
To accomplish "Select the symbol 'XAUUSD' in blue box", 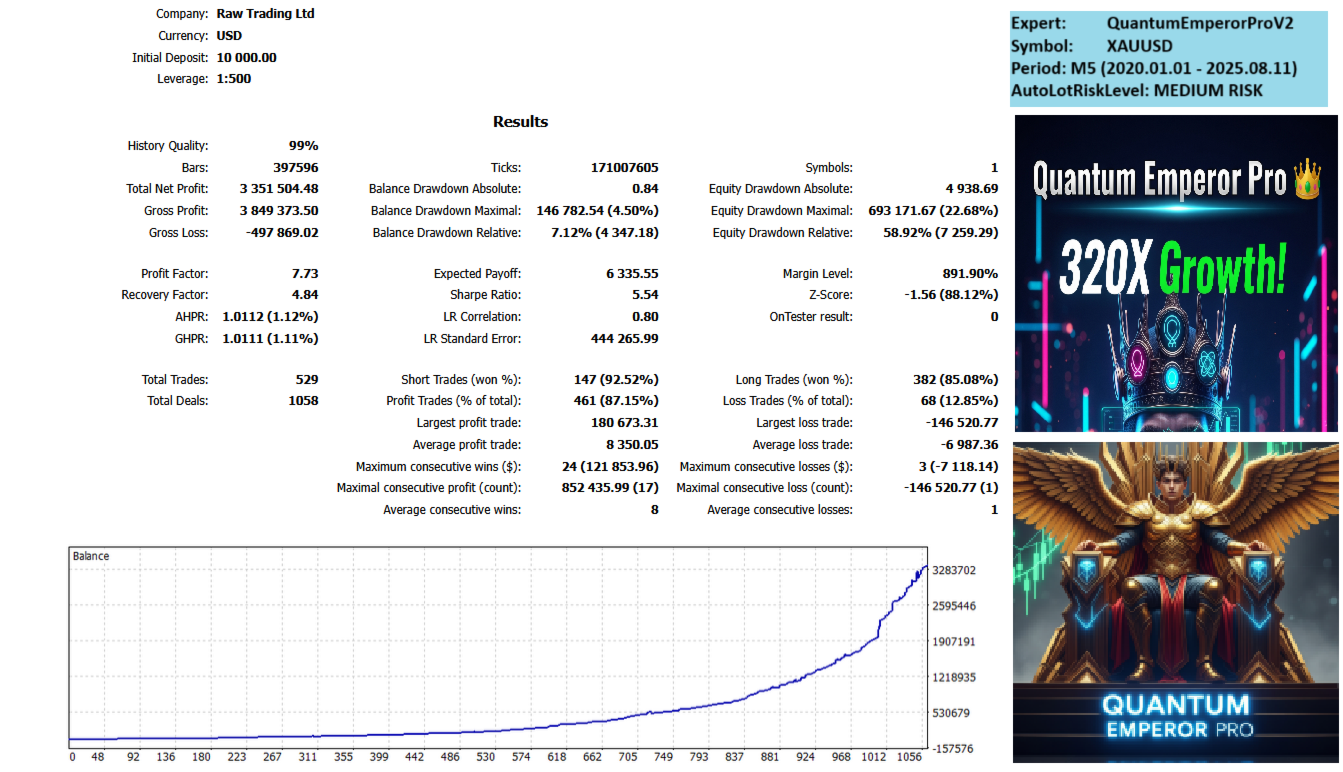I will click(1139, 46).
